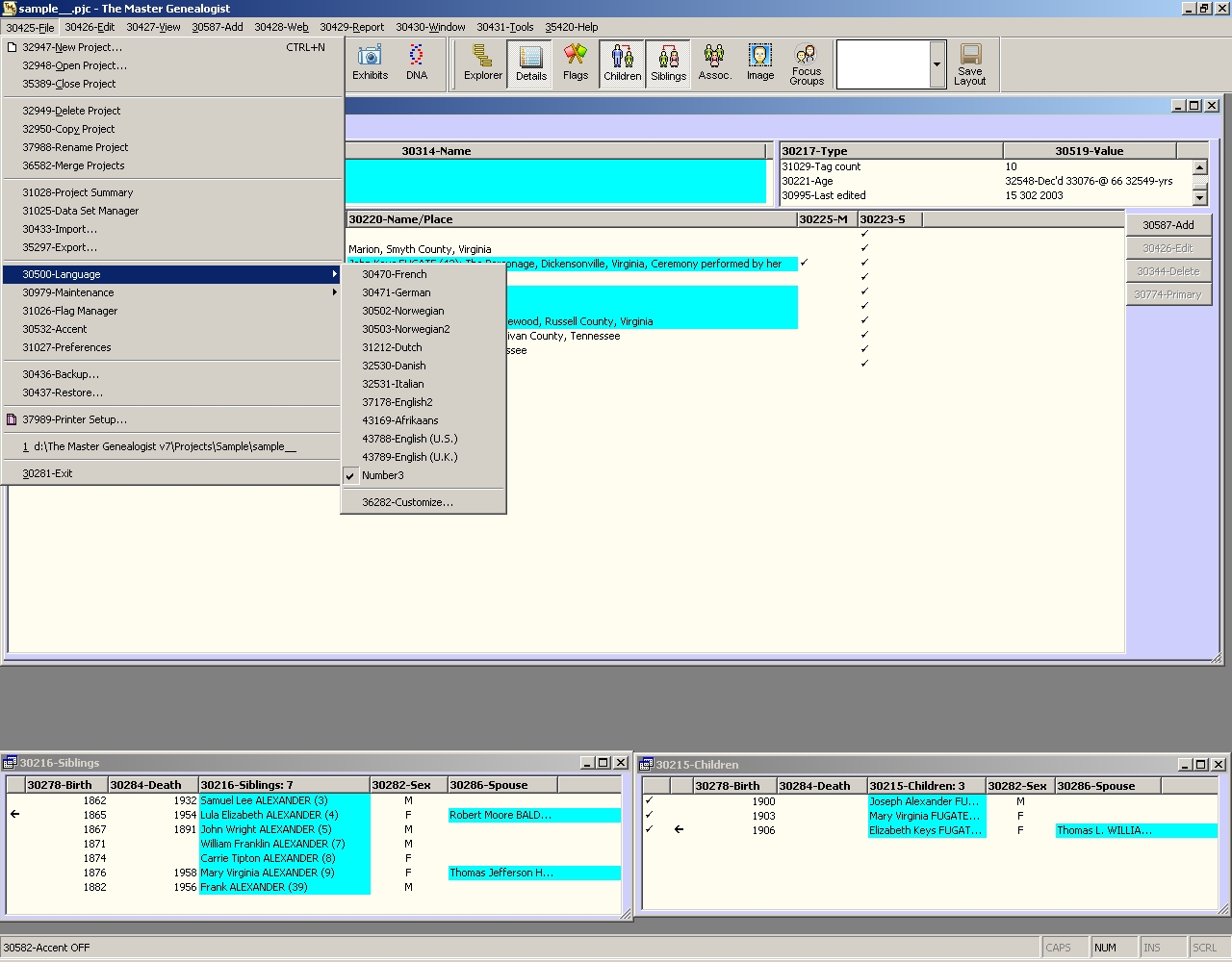Choose Export from the File menu
The width and height of the screenshot is (1232, 962).
point(172,247)
